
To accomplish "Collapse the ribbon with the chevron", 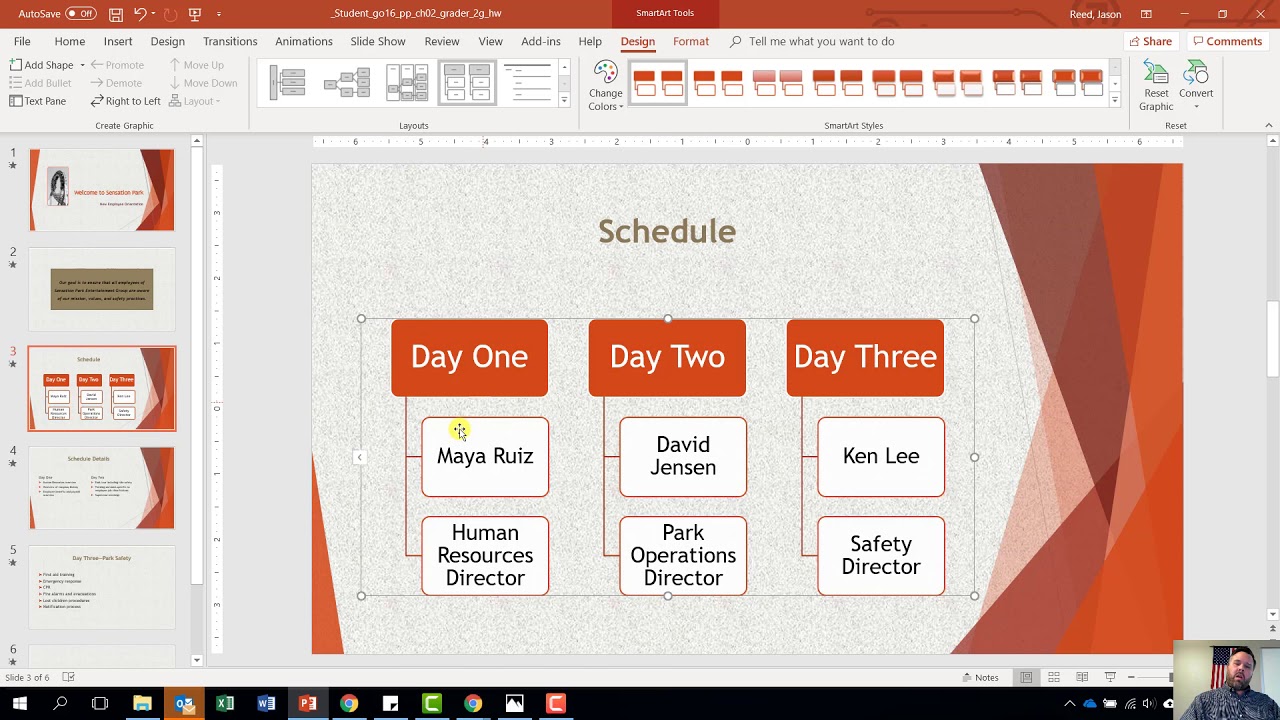I will pyautogui.click(x=1269, y=125).
